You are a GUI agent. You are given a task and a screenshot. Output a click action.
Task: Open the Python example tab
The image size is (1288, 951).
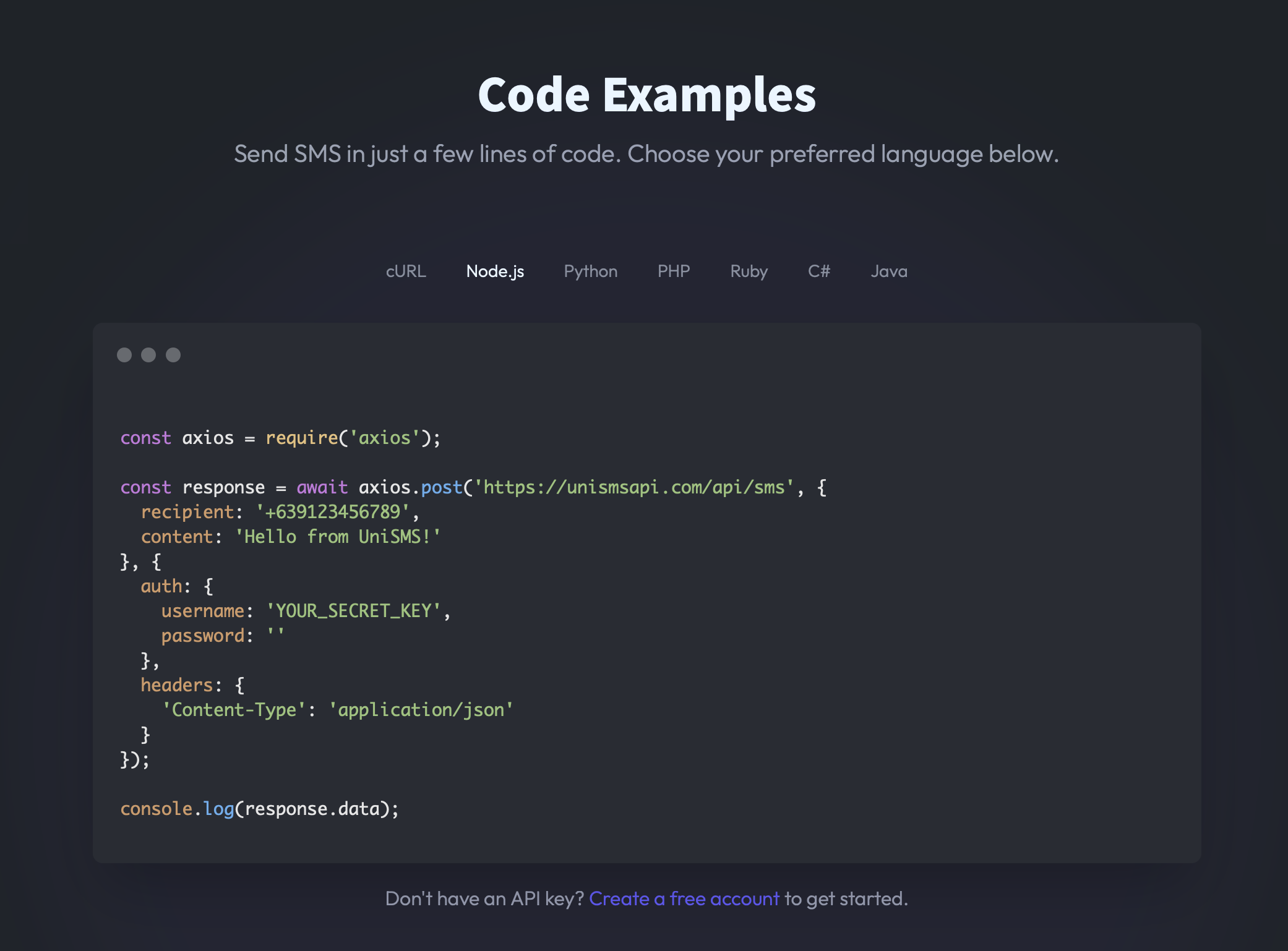coord(590,271)
